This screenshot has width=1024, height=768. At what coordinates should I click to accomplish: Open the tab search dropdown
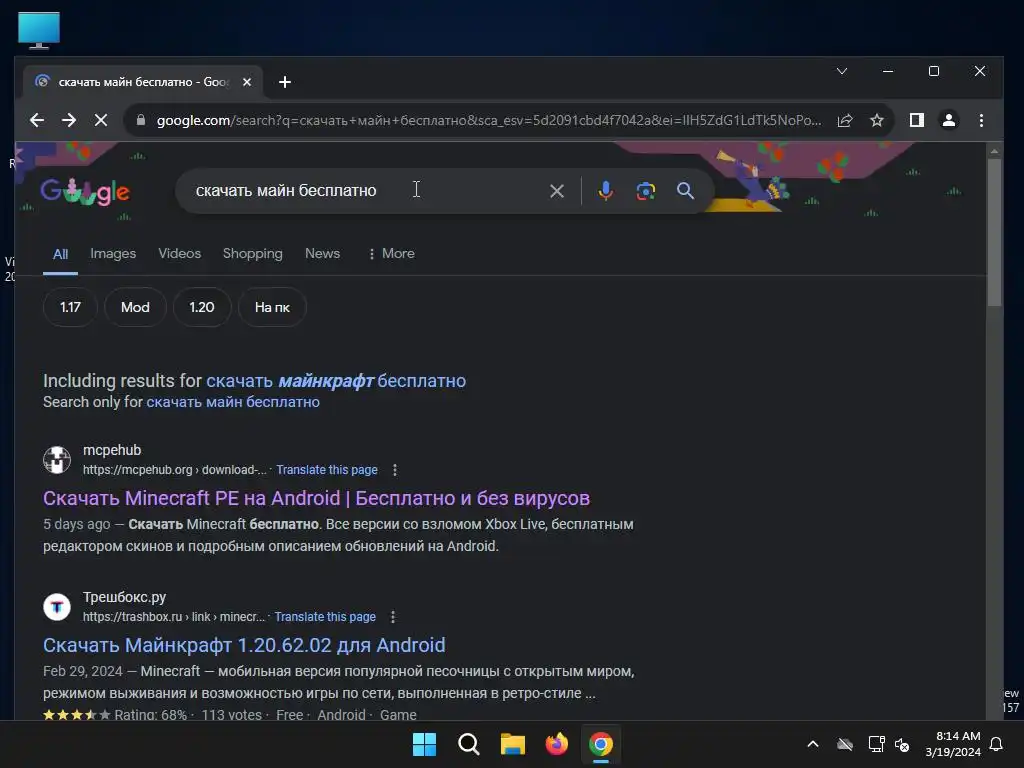(842, 71)
